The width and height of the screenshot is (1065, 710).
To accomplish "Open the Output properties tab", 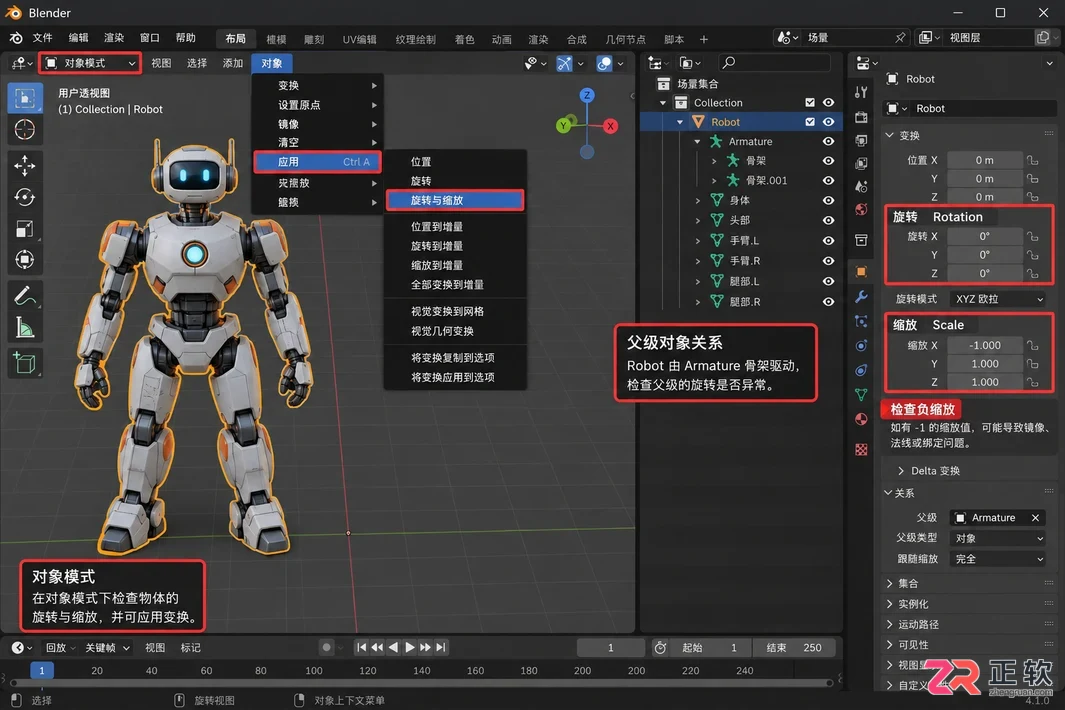I will (861, 140).
